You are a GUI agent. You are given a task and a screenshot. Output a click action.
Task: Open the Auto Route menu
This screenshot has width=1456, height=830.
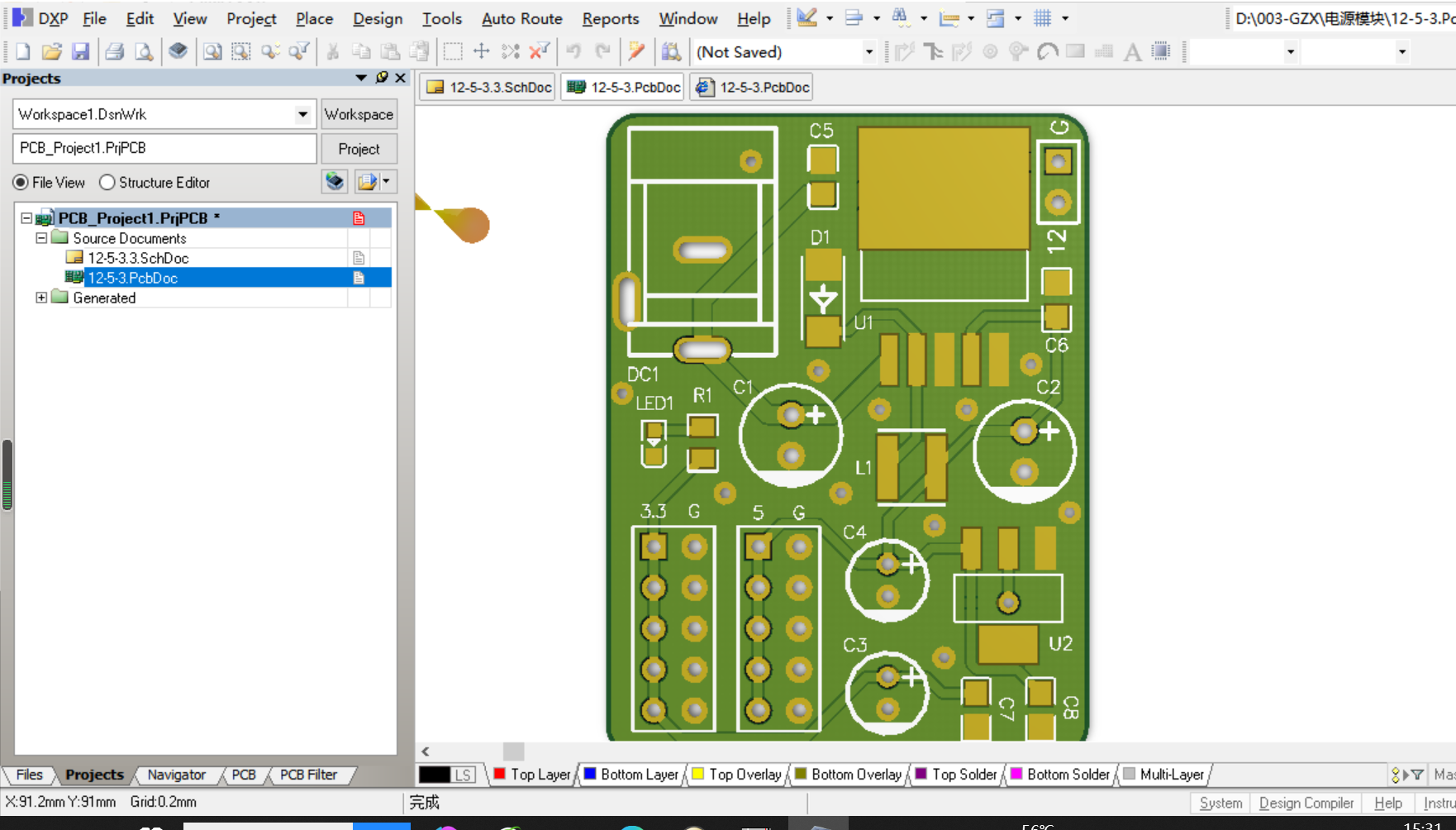click(522, 18)
